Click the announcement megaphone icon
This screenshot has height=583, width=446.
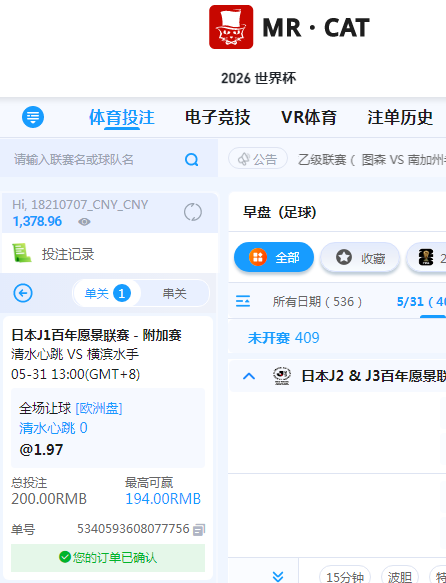pyautogui.click(x=244, y=159)
